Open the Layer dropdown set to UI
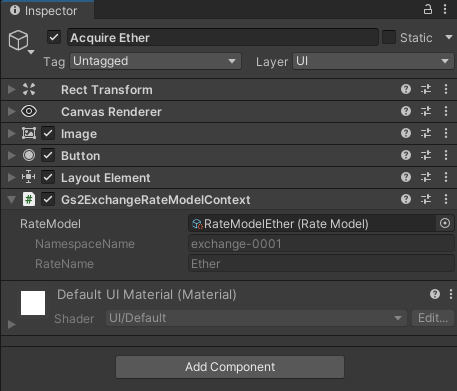The height and width of the screenshot is (391, 457). click(373, 61)
